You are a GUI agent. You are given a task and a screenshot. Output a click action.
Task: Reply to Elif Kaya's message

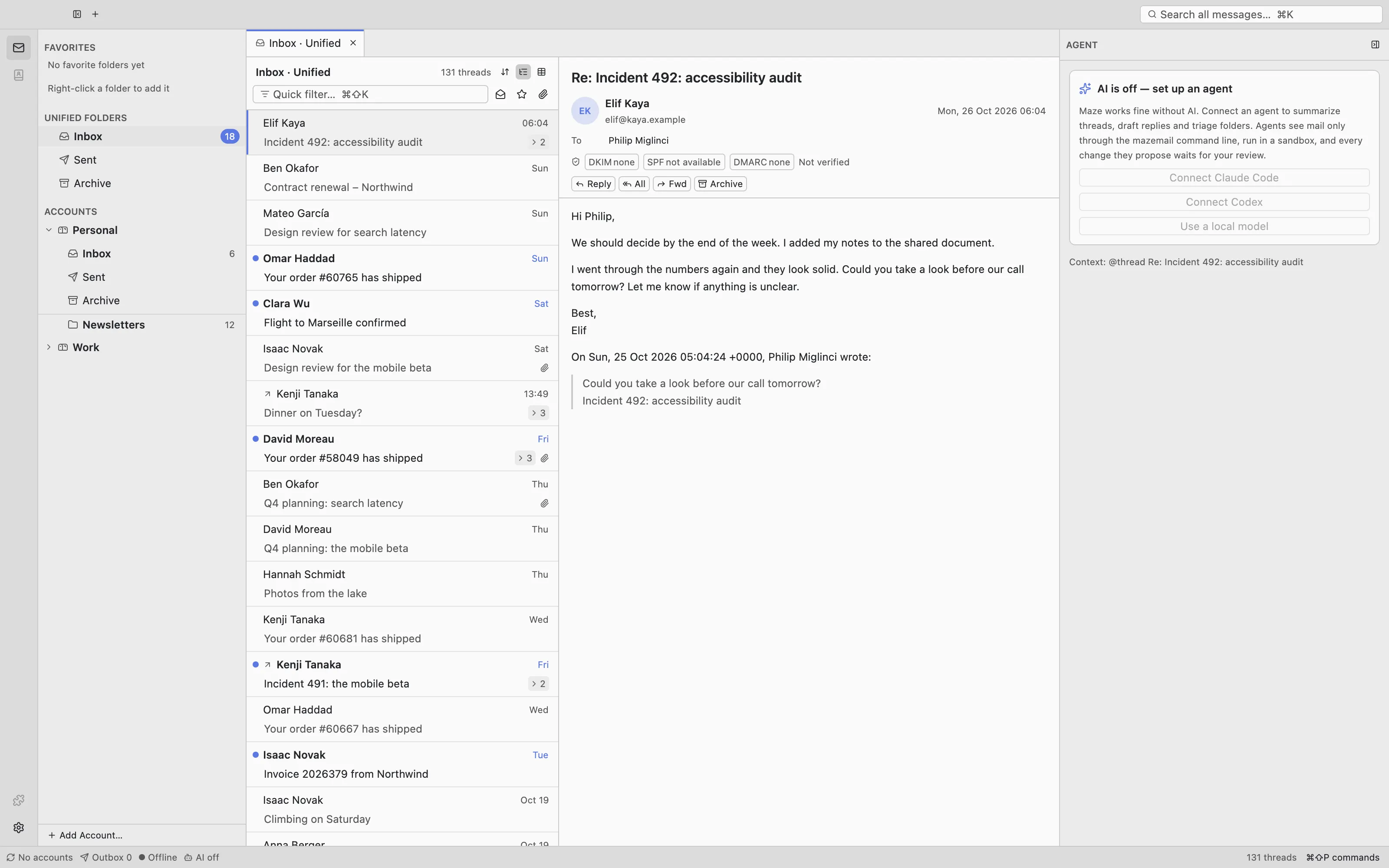point(593,184)
